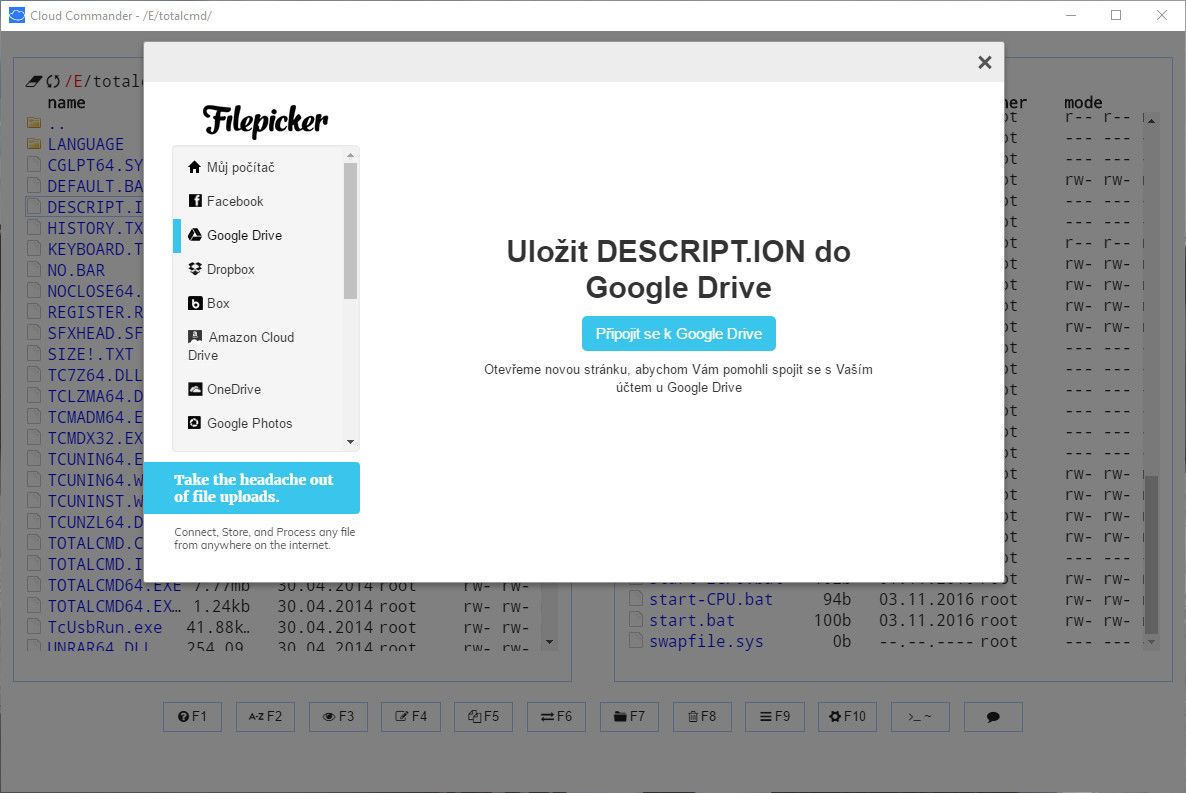The height and width of the screenshot is (793, 1186).
Task: Click the F2 rename button
Action: tap(265, 717)
